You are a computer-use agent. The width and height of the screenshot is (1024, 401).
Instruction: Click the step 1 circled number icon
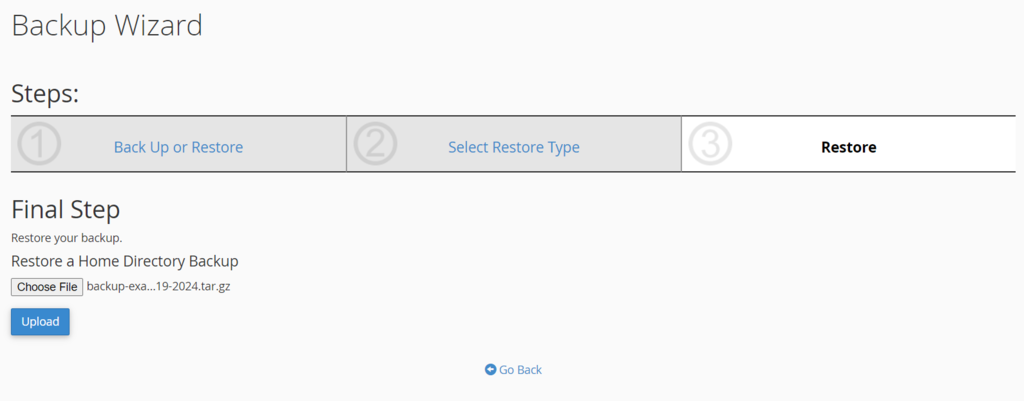click(40, 145)
